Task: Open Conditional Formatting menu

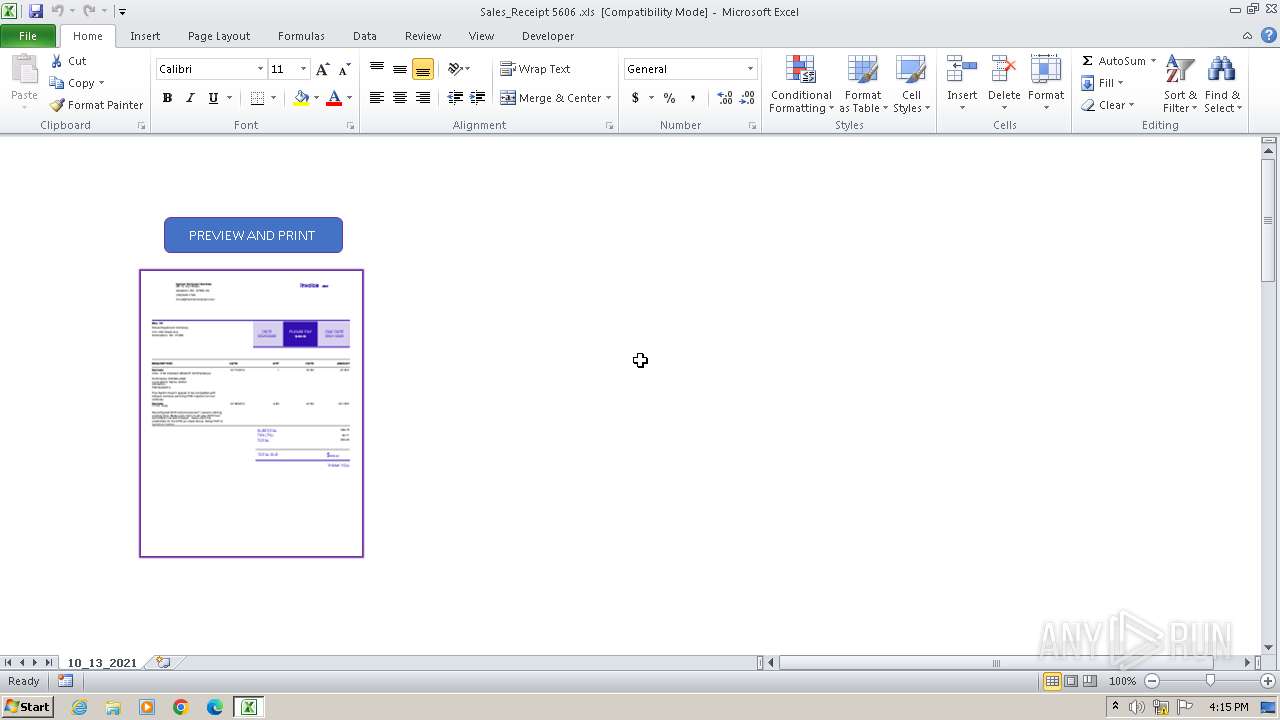Action: coord(800,85)
